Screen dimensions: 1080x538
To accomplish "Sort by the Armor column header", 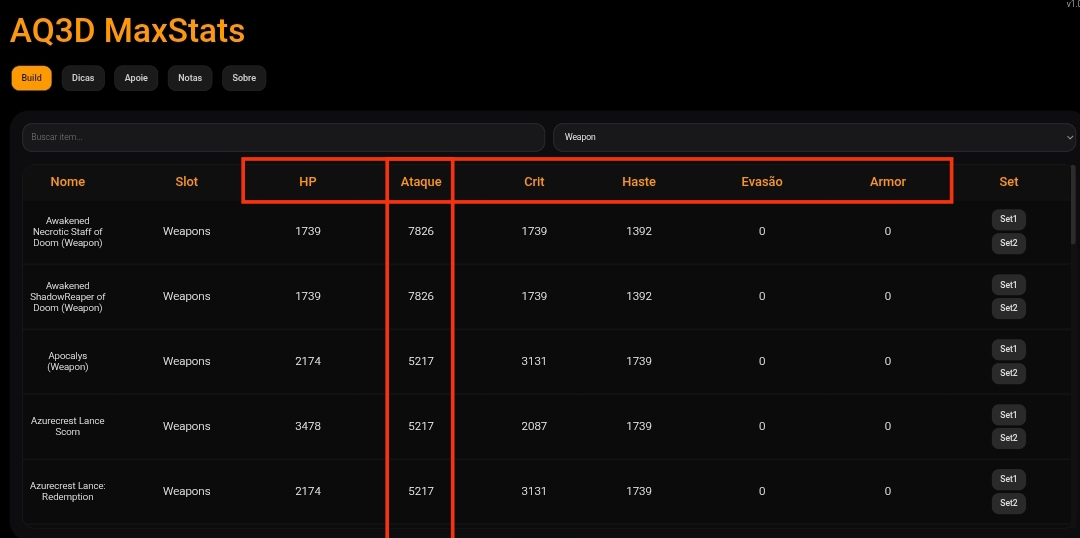I will tap(887, 182).
